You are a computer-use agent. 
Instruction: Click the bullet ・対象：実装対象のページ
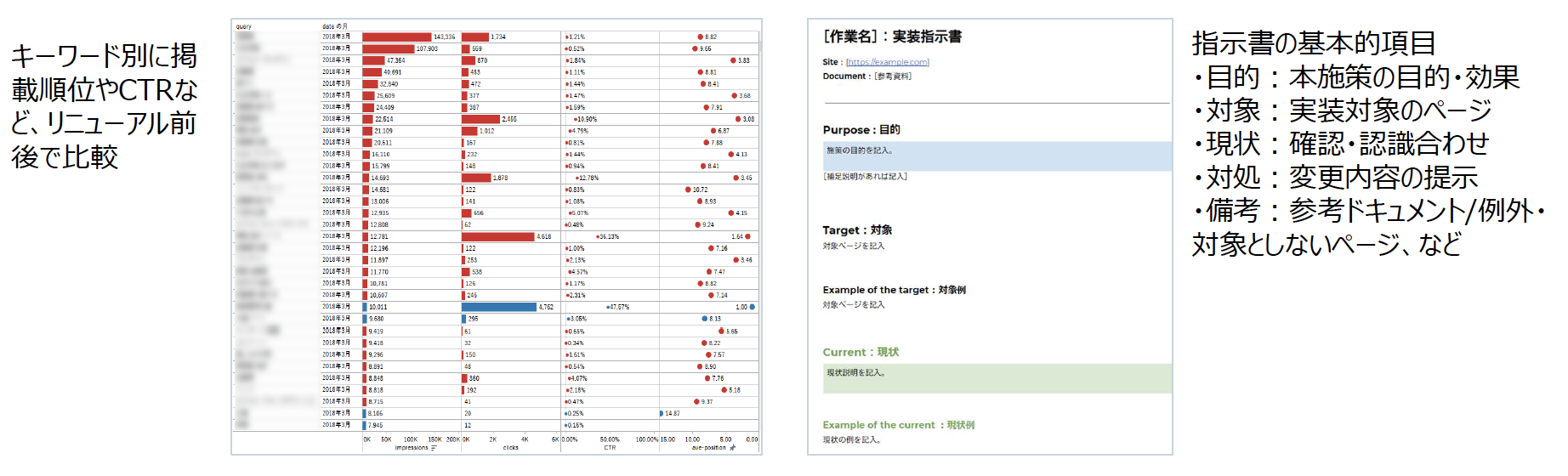click(1342, 110)
